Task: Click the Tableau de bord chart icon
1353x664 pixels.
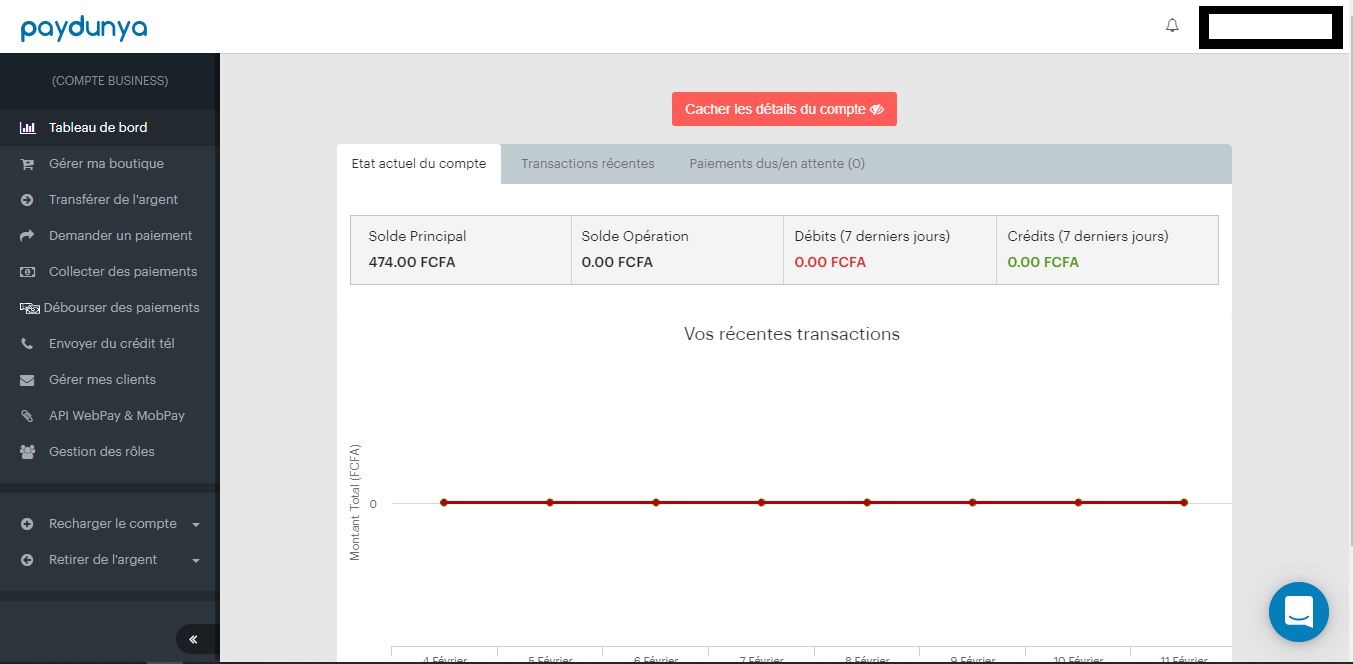Action: click(28, 128)
